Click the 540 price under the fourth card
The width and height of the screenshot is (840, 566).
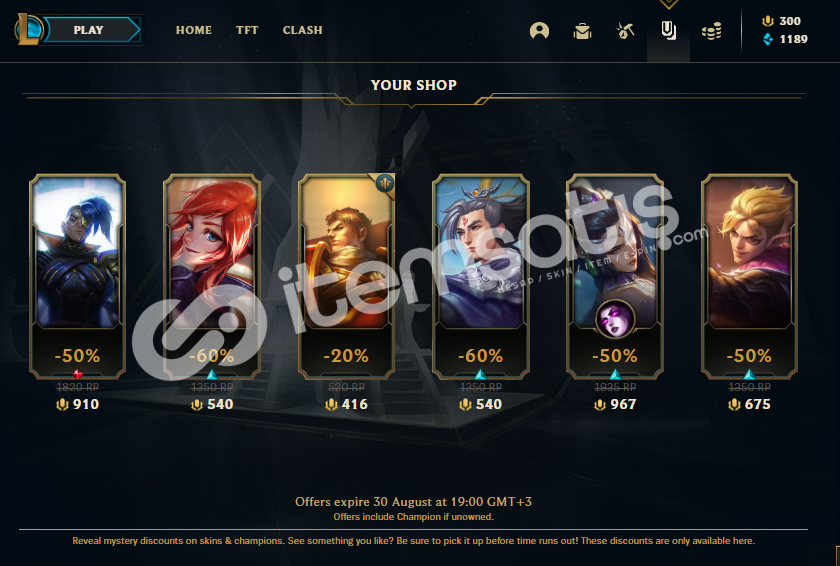(481, 404)
